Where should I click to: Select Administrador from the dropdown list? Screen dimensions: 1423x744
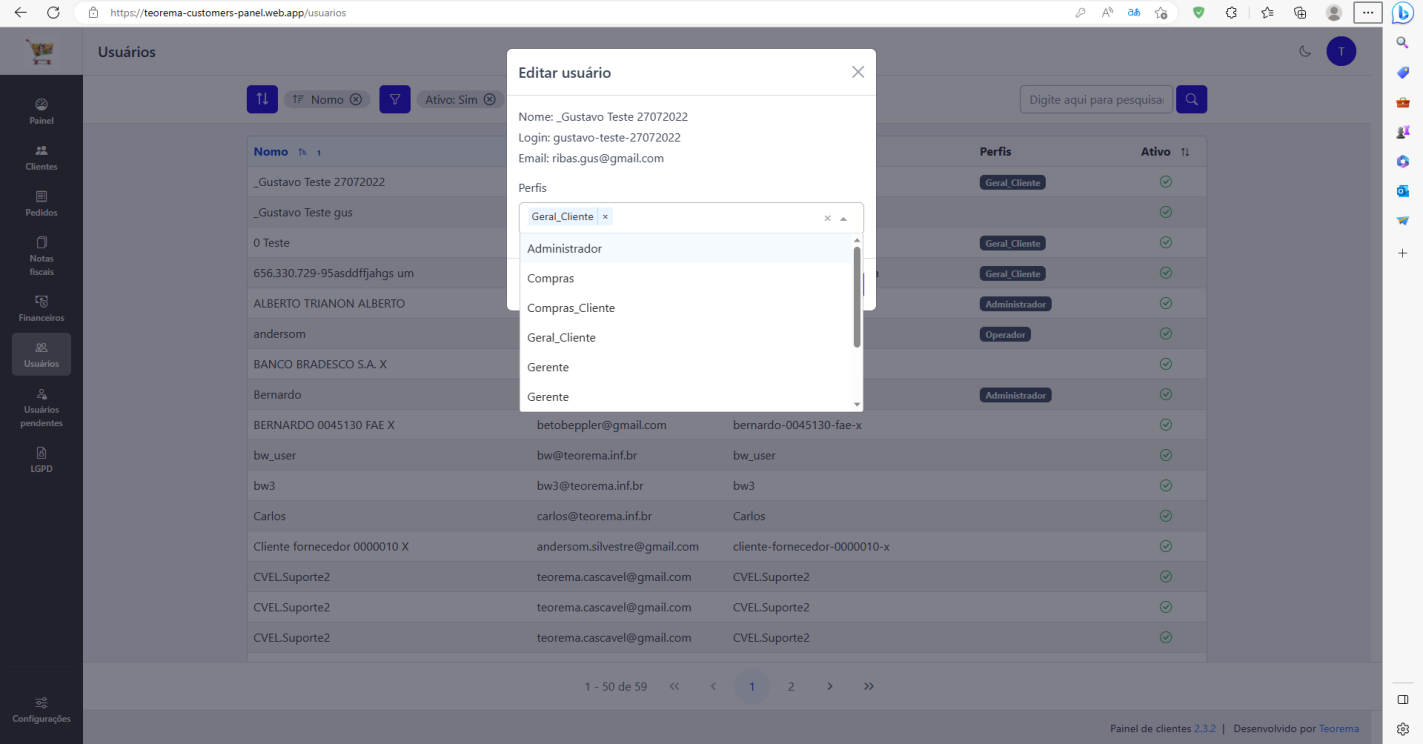tap(686, 248)
